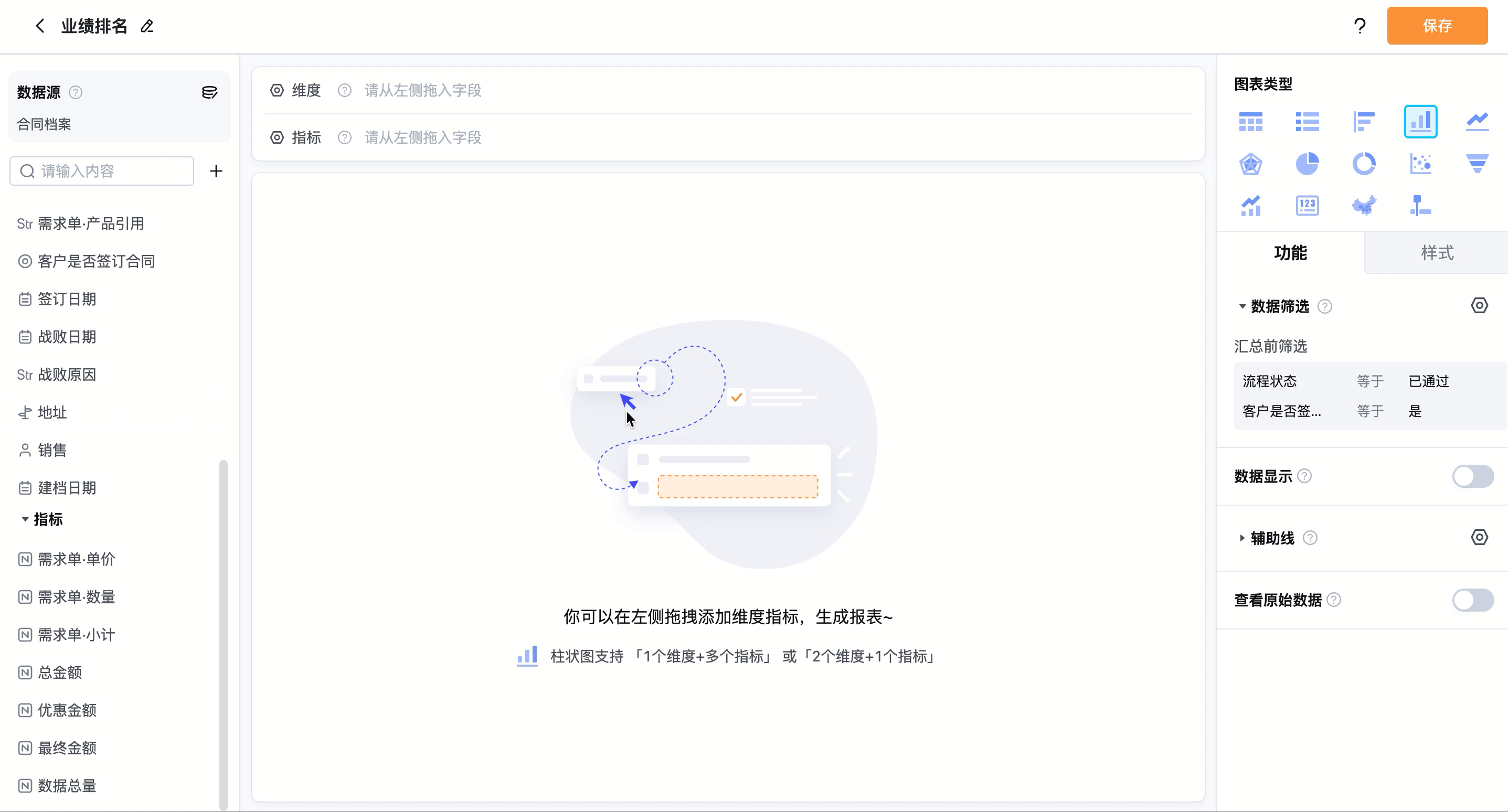This screenshot has width=1508, height=812.
Task: Select the table chart type icon
Action: (1250, 122)
